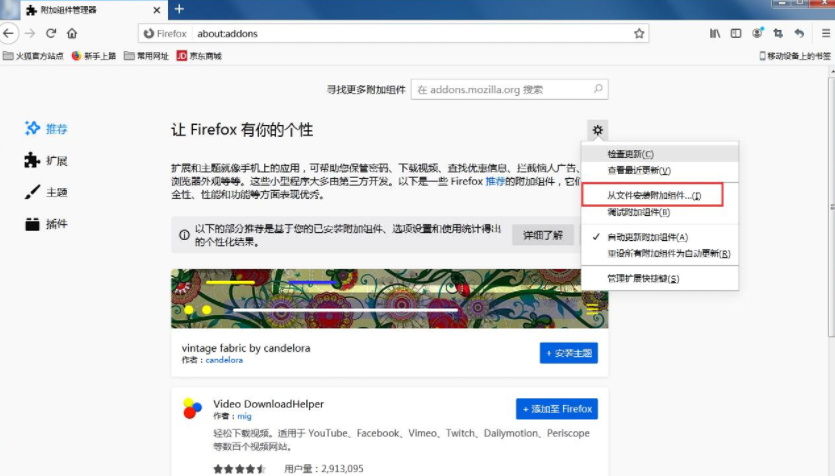This screenshot has height=476, width=835.
Task: Show sidebars icon in toolbar
Action: click(736, 33)
